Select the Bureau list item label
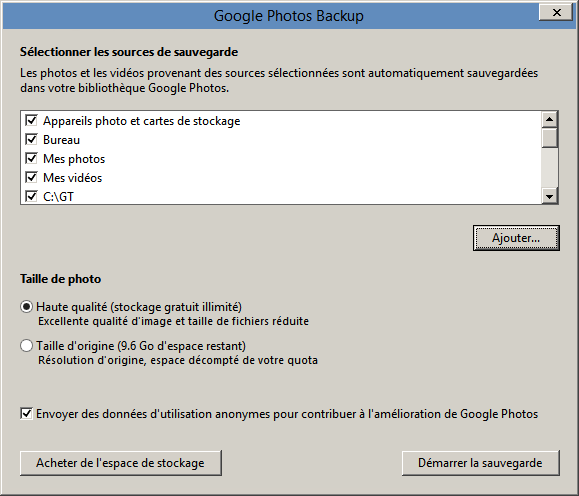Image resolution: width=579 pixels, height=496 pixels. click(x=61, y=140)
